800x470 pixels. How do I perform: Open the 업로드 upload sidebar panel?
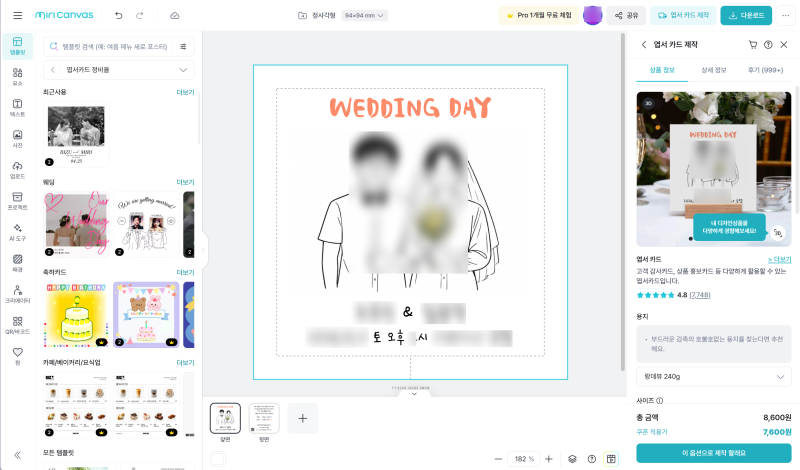tap(17, 170)
